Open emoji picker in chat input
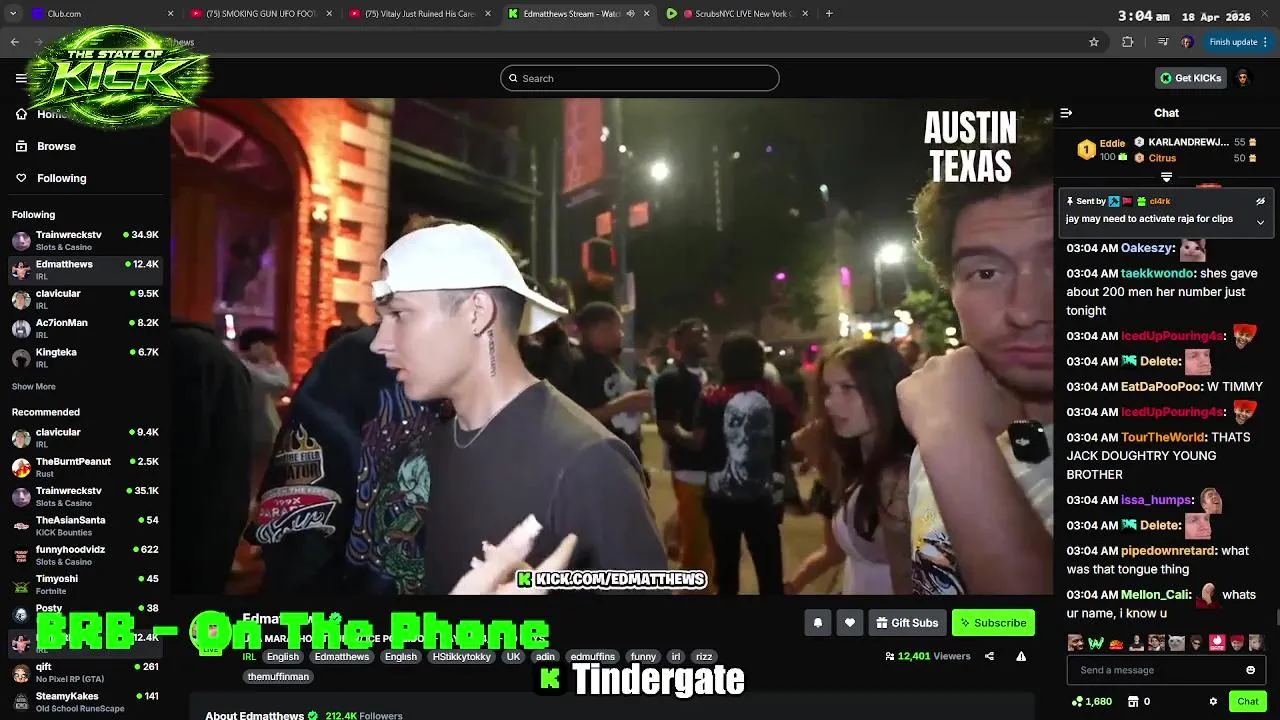1280x720 pixels. 1250,670
